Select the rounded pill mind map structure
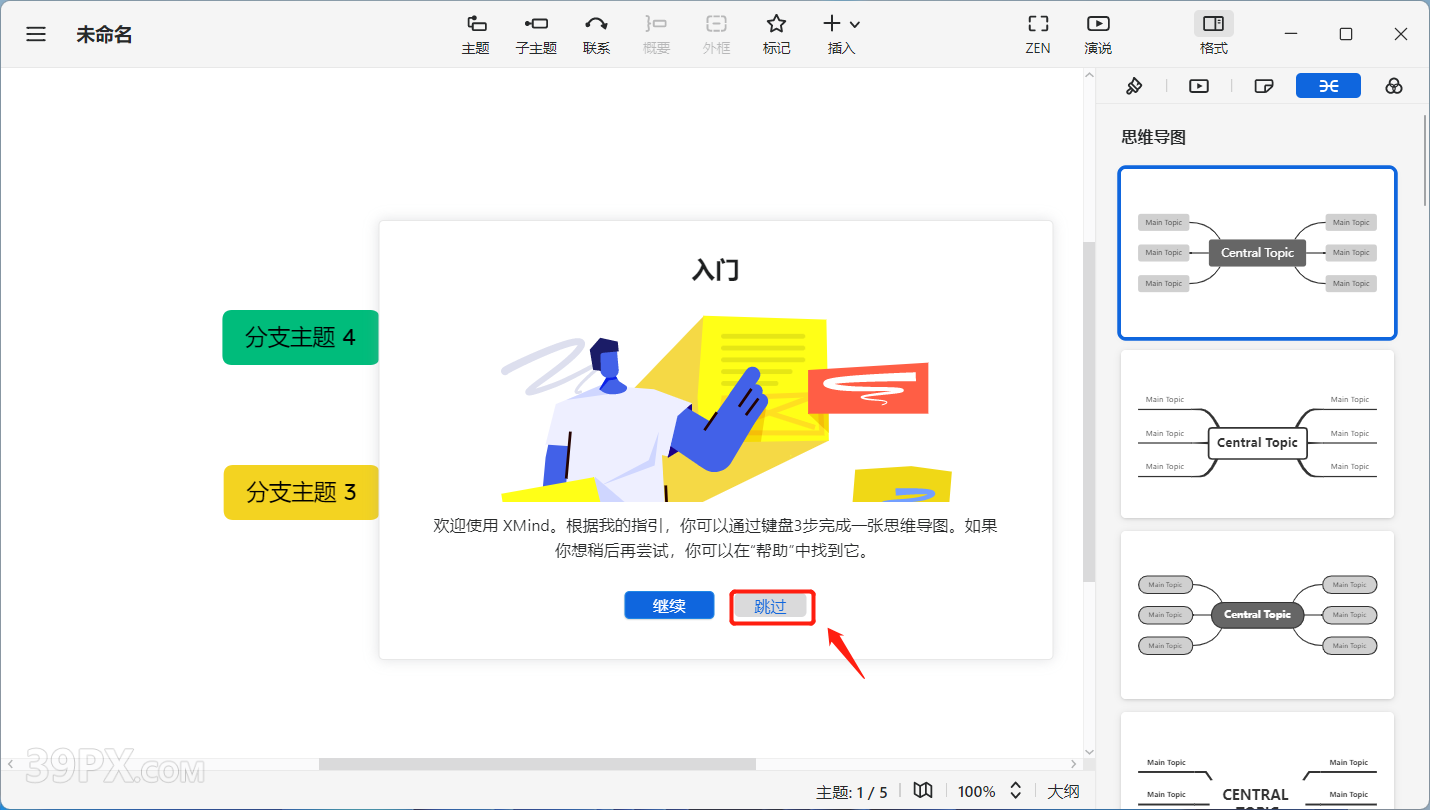Image resolution: width=1430 pixels, height=810 pixels. [1257, 615]
